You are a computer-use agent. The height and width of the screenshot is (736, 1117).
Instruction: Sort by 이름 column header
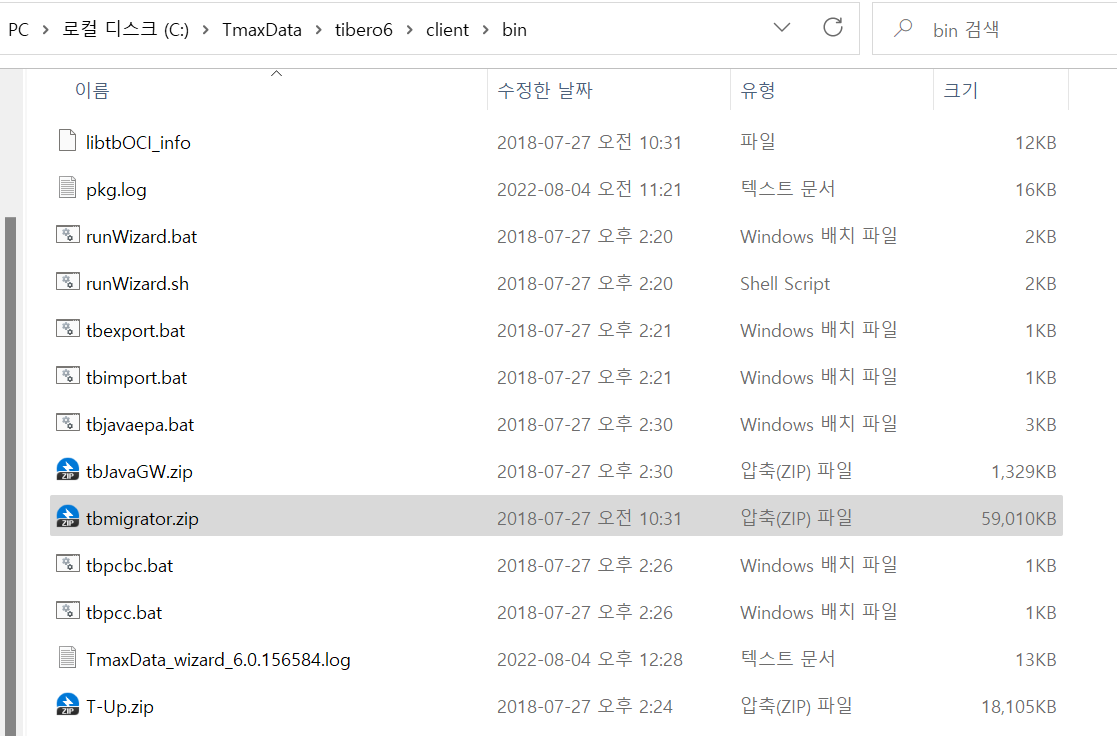[x=92, y=90]
